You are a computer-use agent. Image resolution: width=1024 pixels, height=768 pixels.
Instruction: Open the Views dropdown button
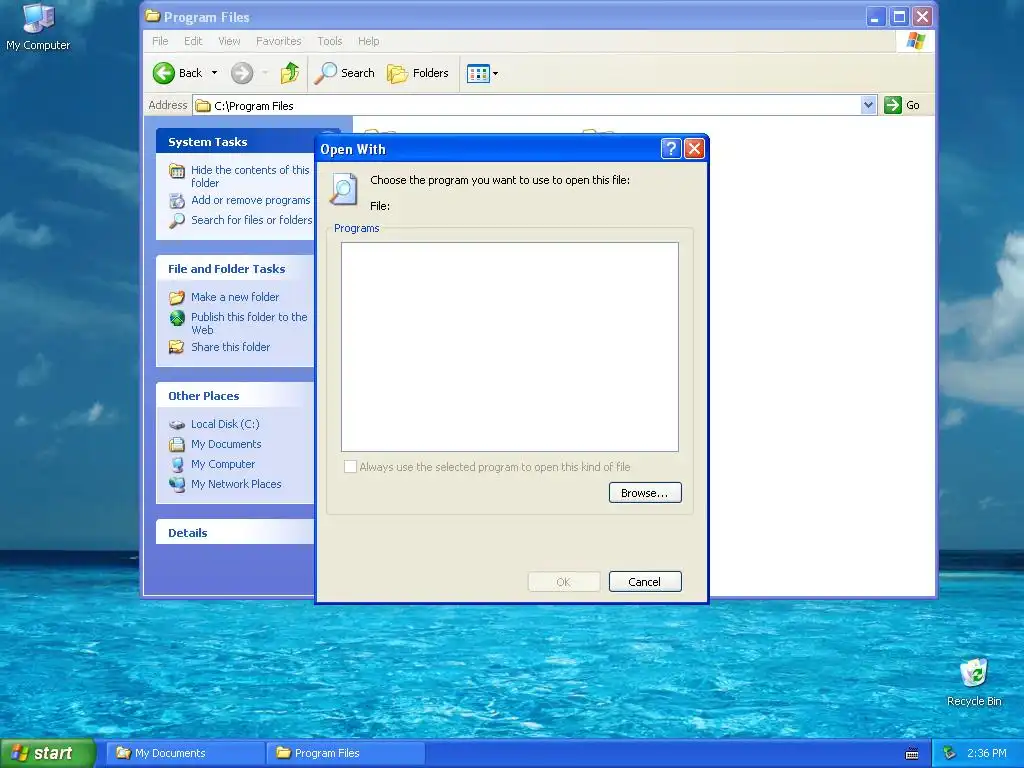coord(482,73)
